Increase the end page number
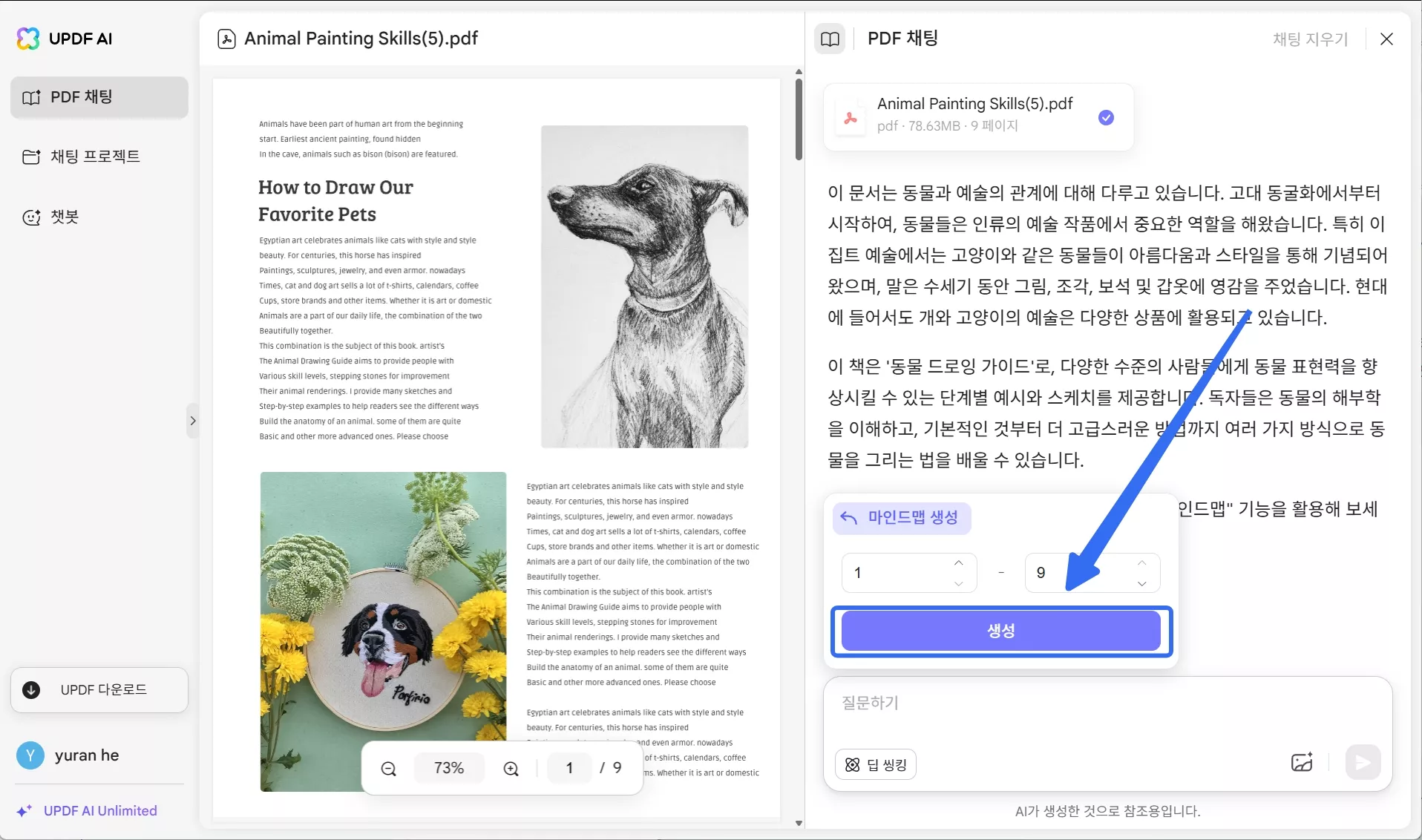This screenshot has height=840, width=1422. (1141, 563)
